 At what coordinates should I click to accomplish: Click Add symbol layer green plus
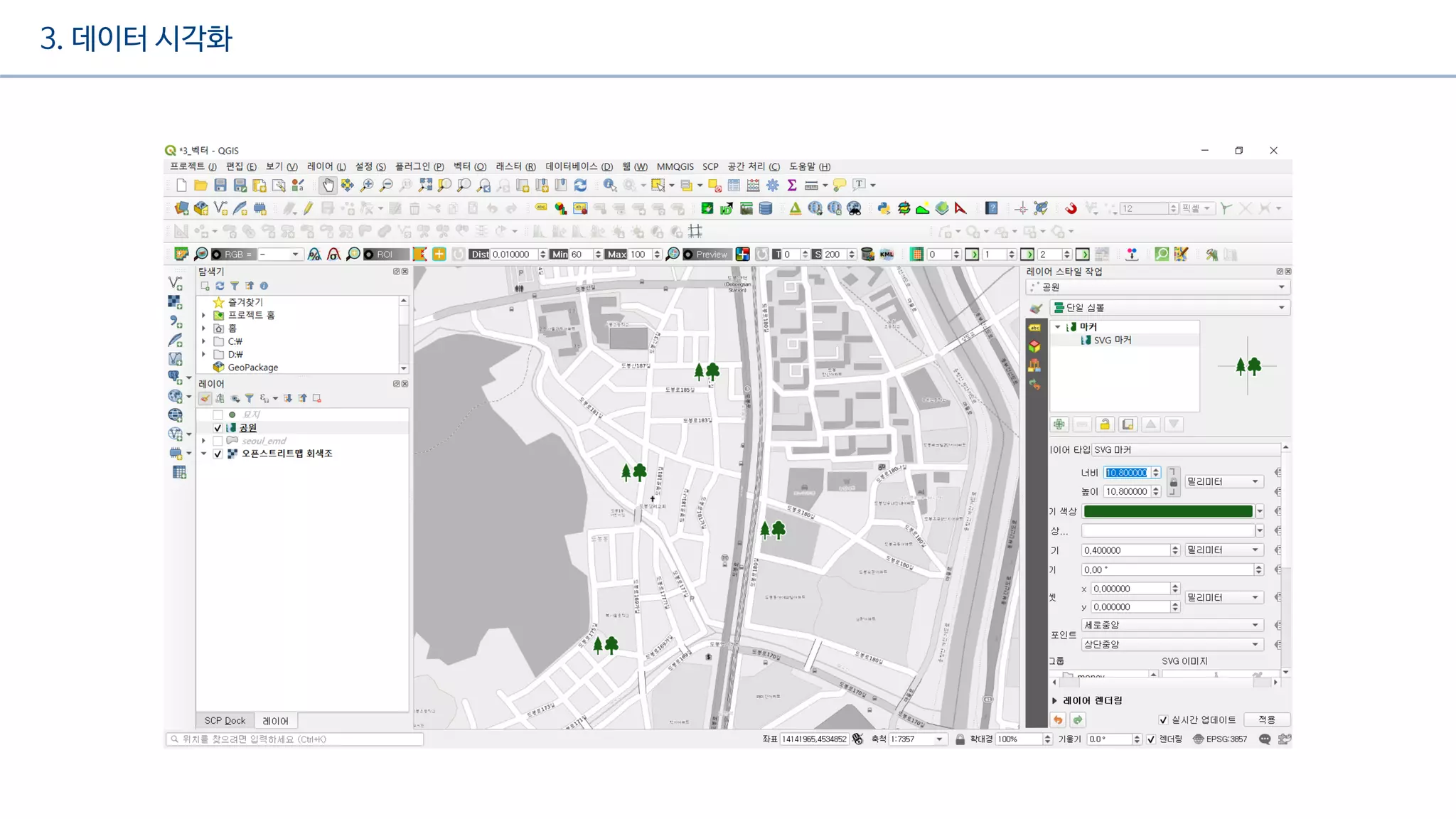pyautogui.click(x=1059, y=424)
